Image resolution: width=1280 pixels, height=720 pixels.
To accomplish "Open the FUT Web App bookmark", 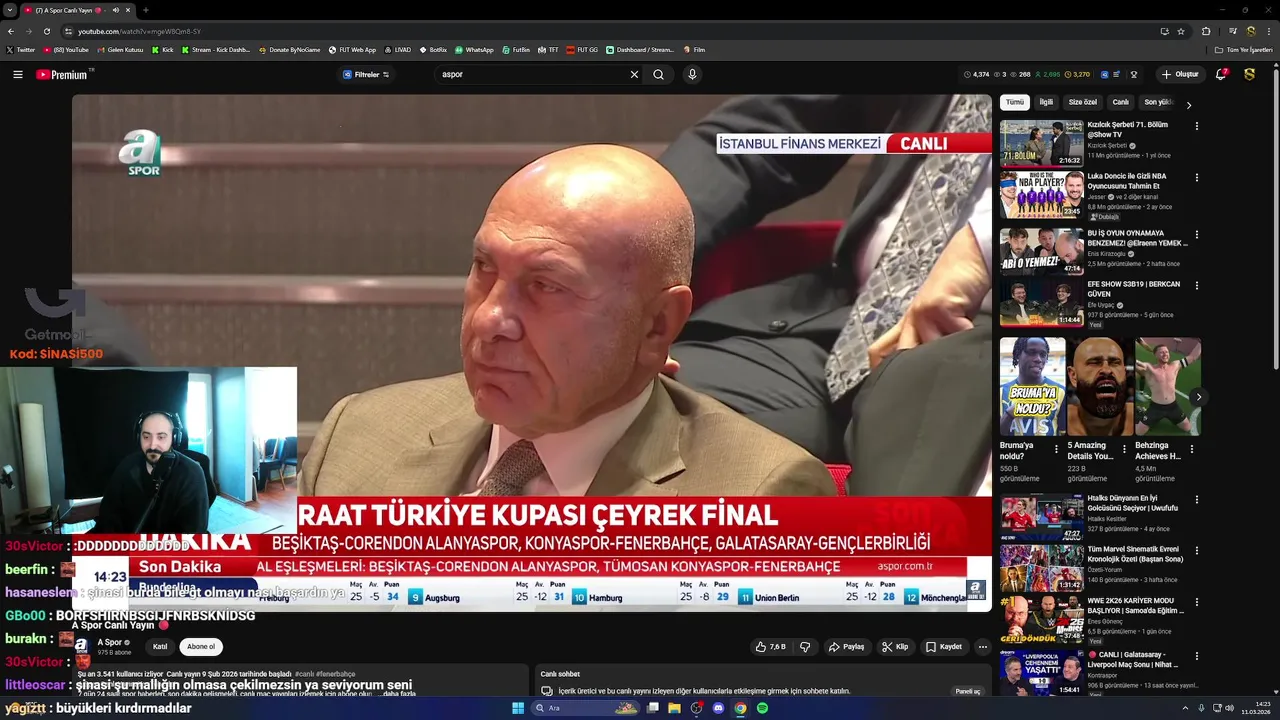I will point(353,49).
